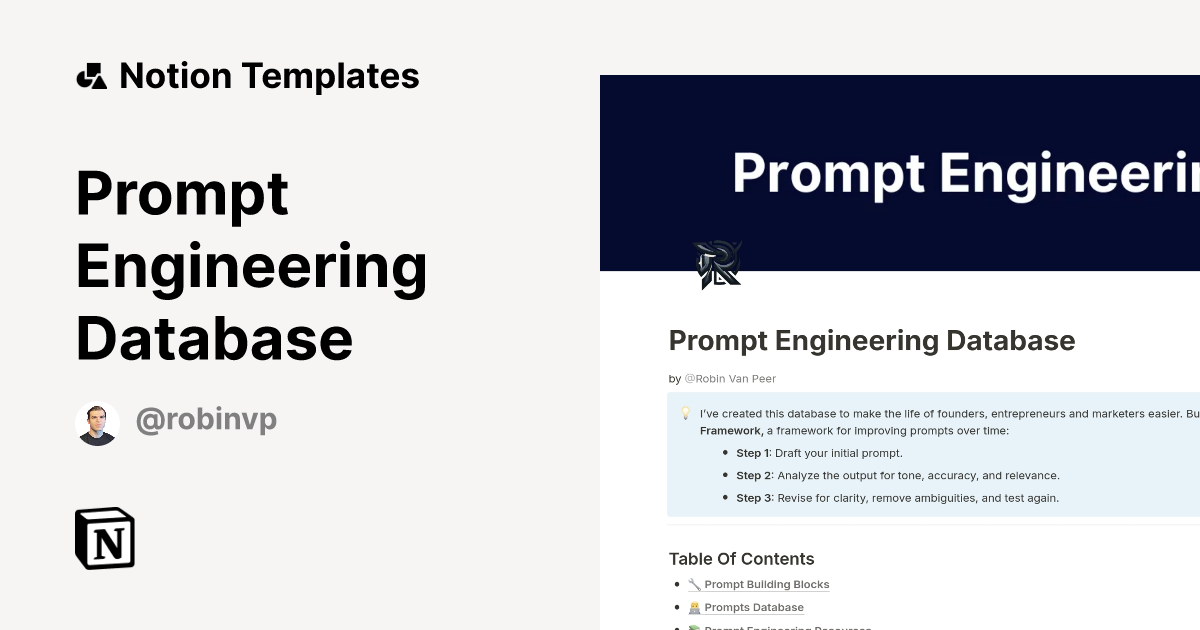1200x630 pixels.
Task: Click the Notion Templates header text
Action: [270, 75]
